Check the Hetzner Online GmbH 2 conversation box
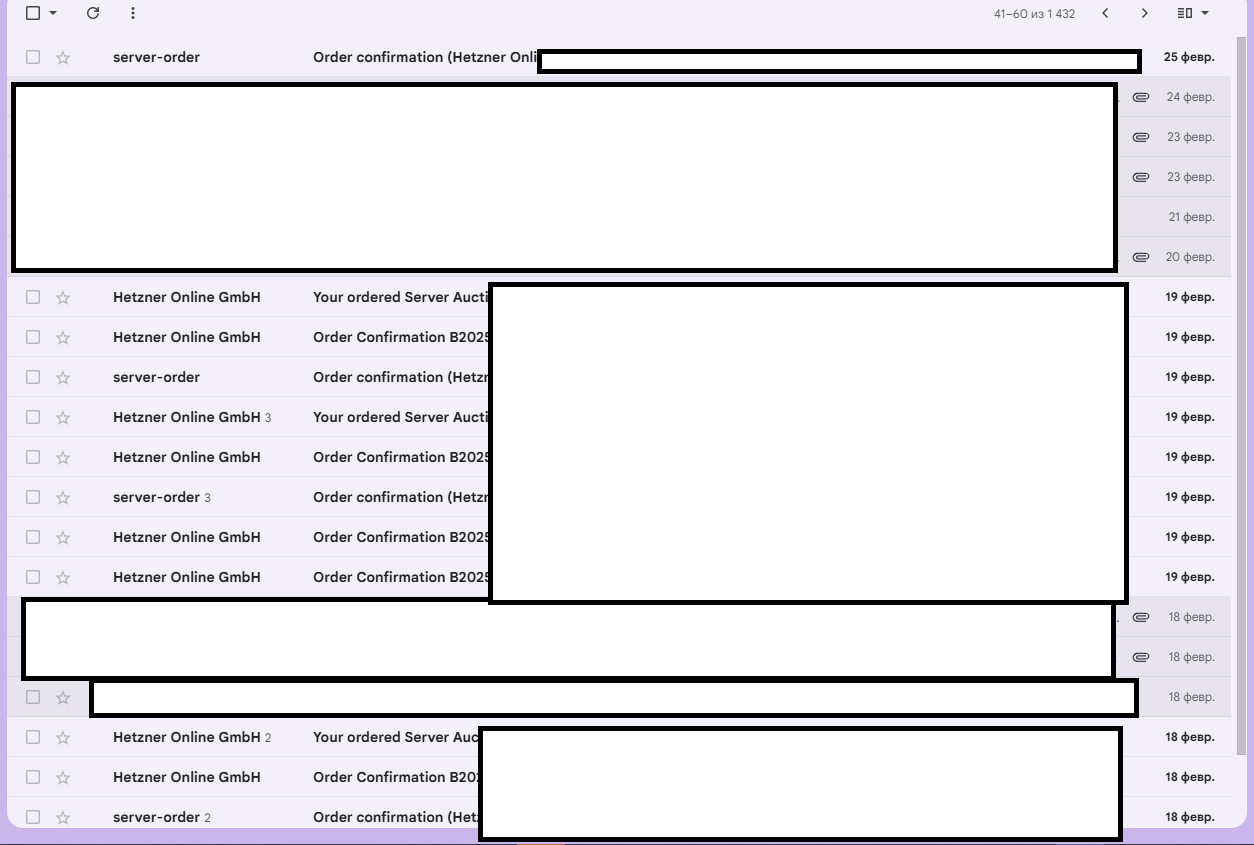The image size is (1254, 845). point(33,737)
